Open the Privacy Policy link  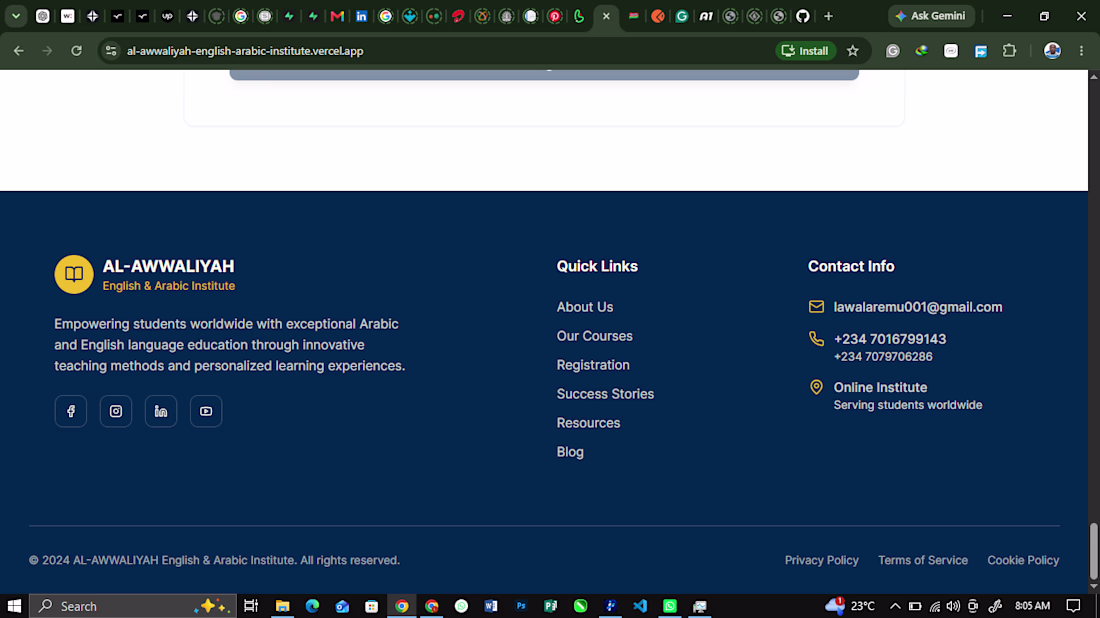point(821,560)
